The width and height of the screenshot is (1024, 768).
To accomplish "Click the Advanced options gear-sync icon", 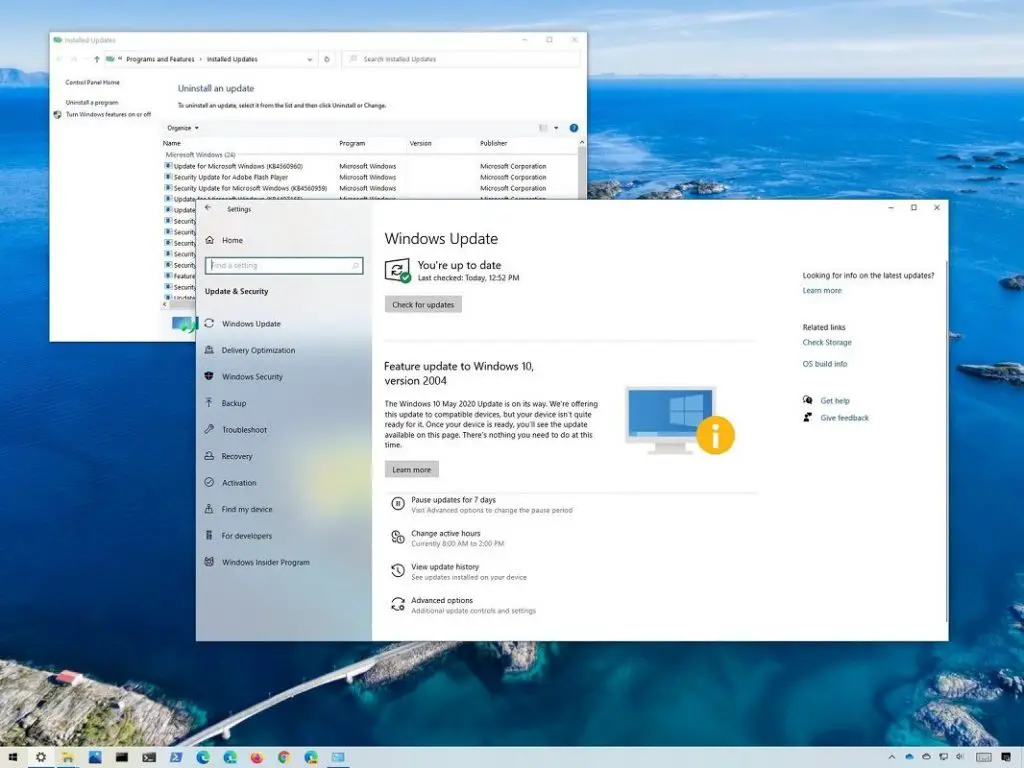I will click(397, 605).
